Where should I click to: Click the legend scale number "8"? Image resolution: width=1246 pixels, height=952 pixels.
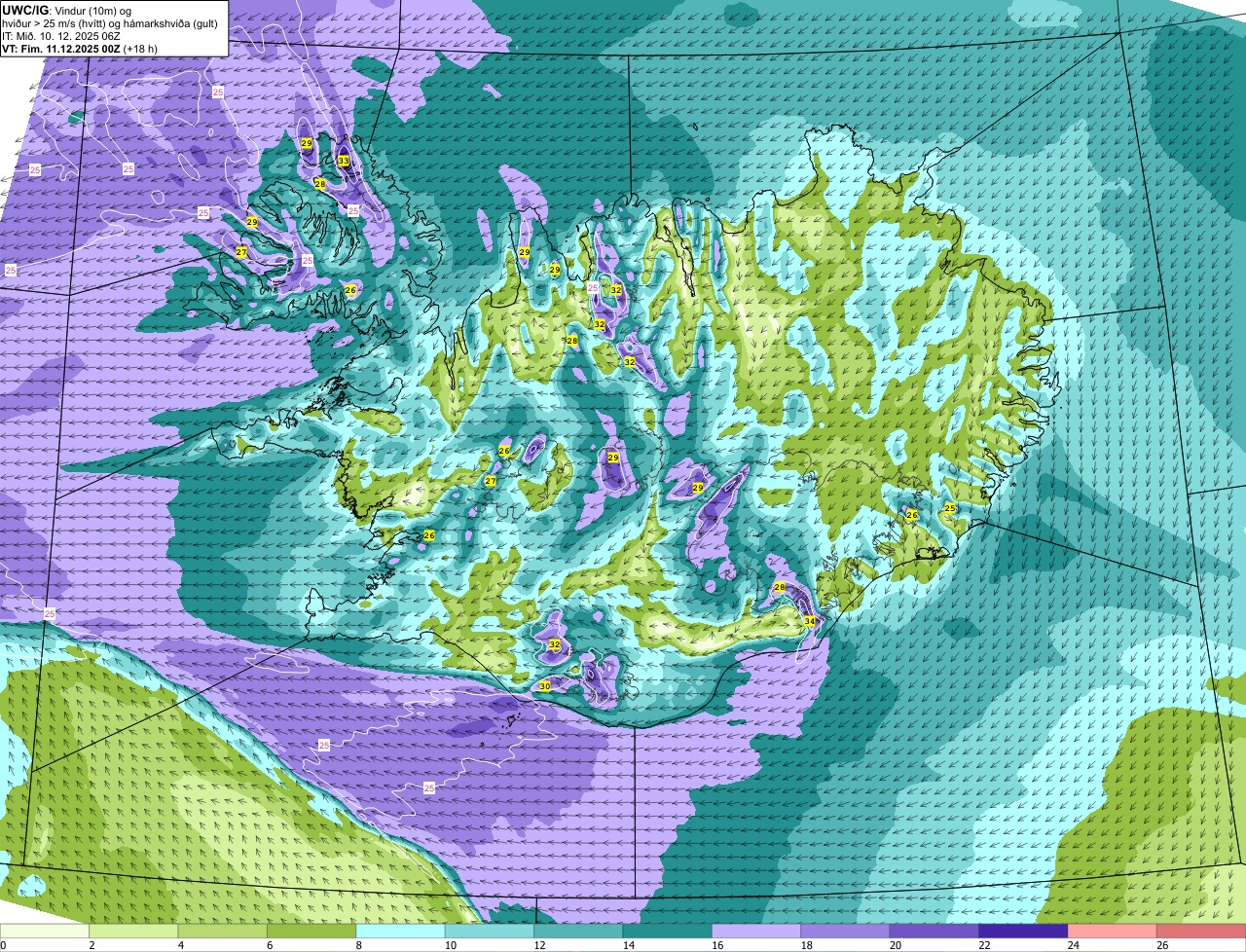357,945
